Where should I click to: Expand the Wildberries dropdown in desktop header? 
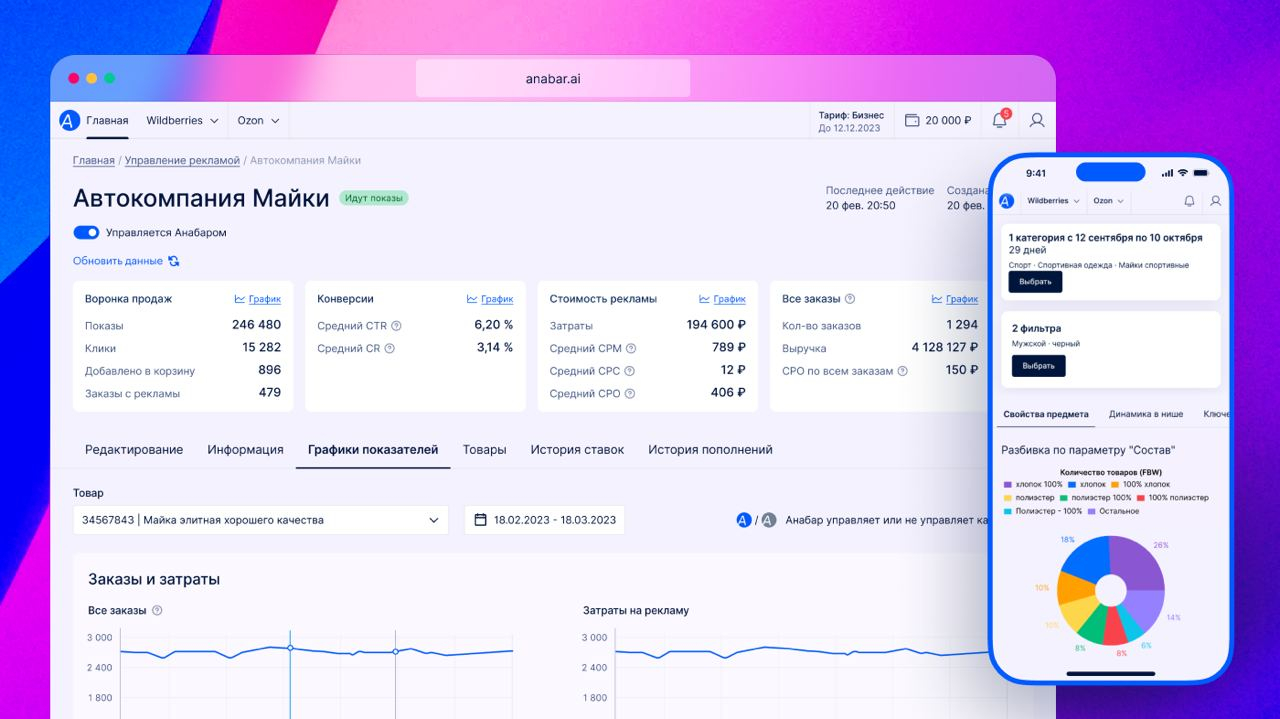(182, 120)
